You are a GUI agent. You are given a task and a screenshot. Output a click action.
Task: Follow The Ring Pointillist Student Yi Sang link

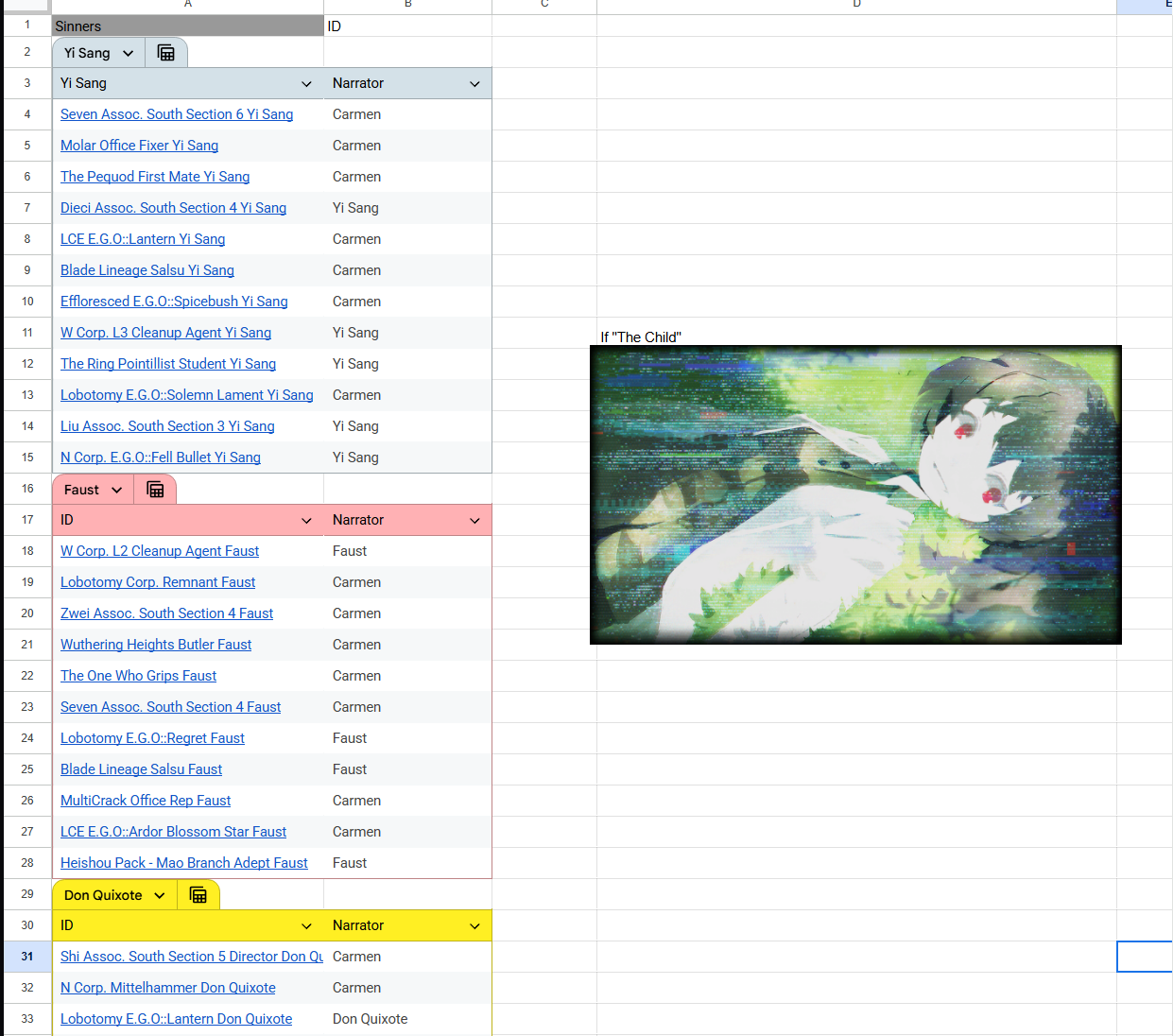point(168,364)
